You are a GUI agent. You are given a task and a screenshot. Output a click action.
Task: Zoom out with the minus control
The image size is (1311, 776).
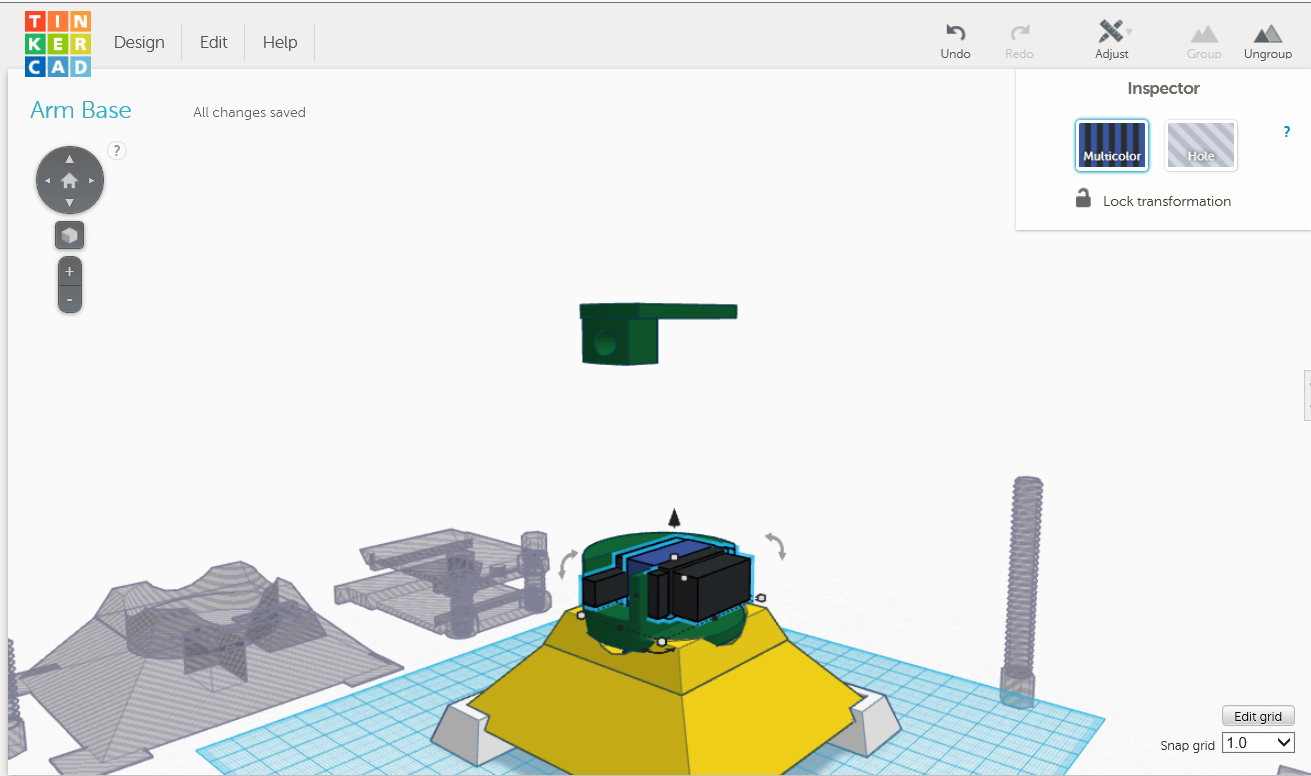click(69, 298)
